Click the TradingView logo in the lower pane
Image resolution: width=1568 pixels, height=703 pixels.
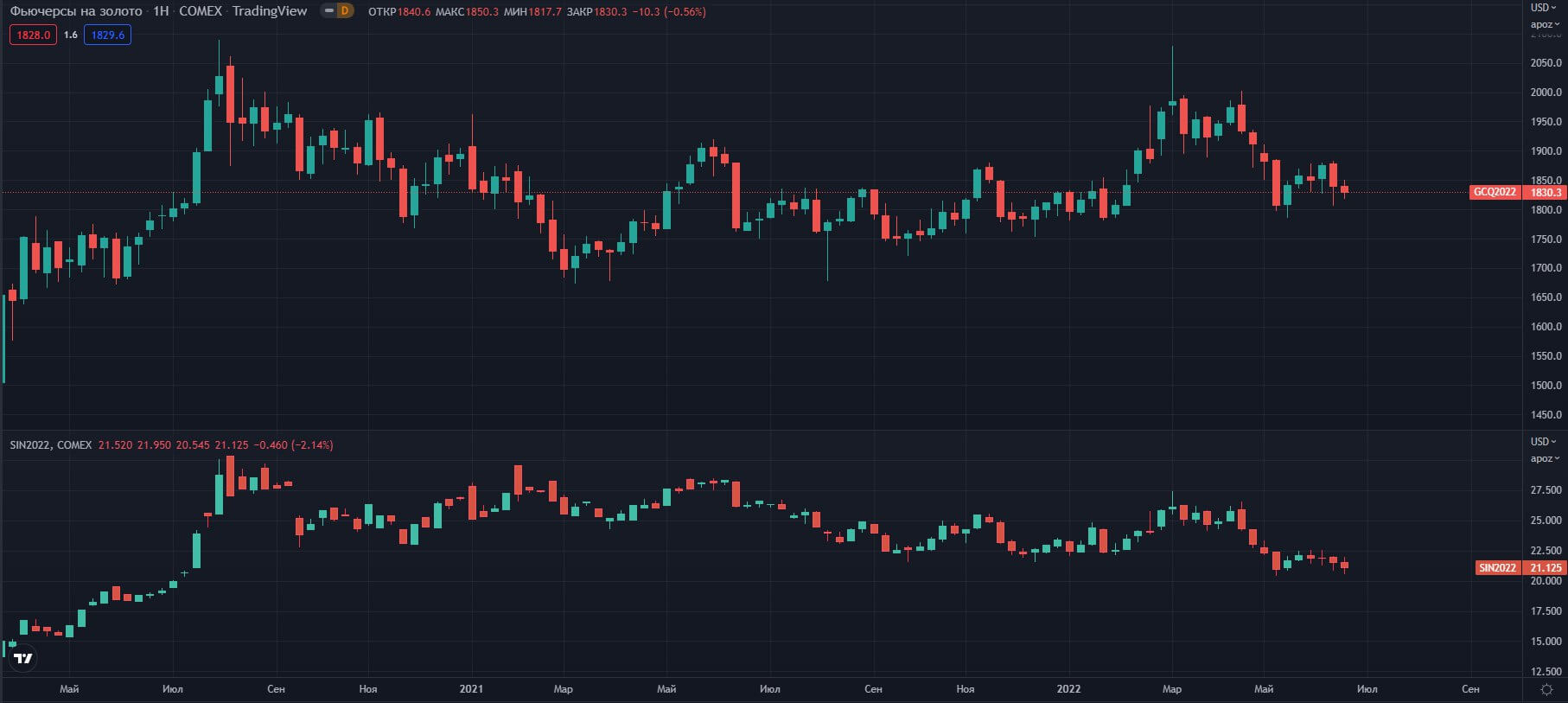23,658
